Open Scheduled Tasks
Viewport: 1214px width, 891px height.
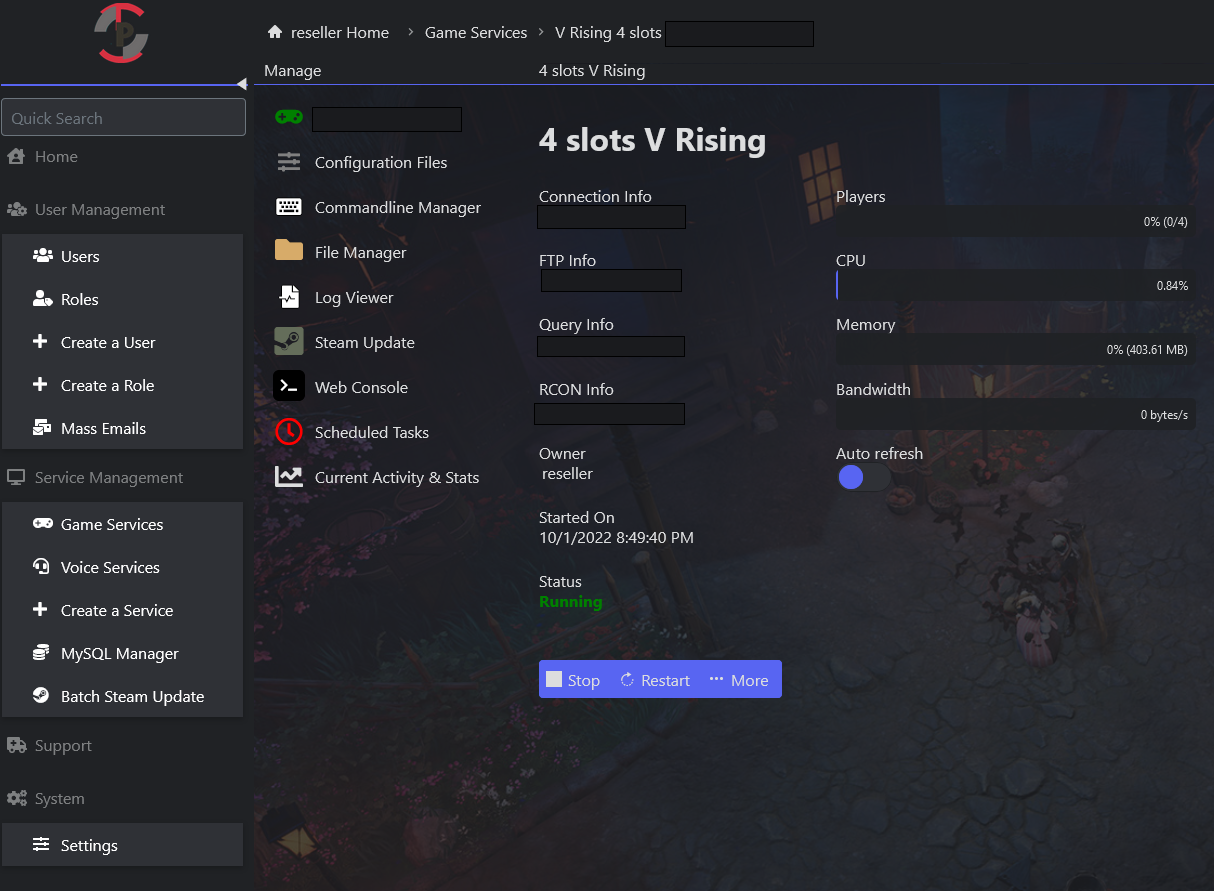pos(372,433)
